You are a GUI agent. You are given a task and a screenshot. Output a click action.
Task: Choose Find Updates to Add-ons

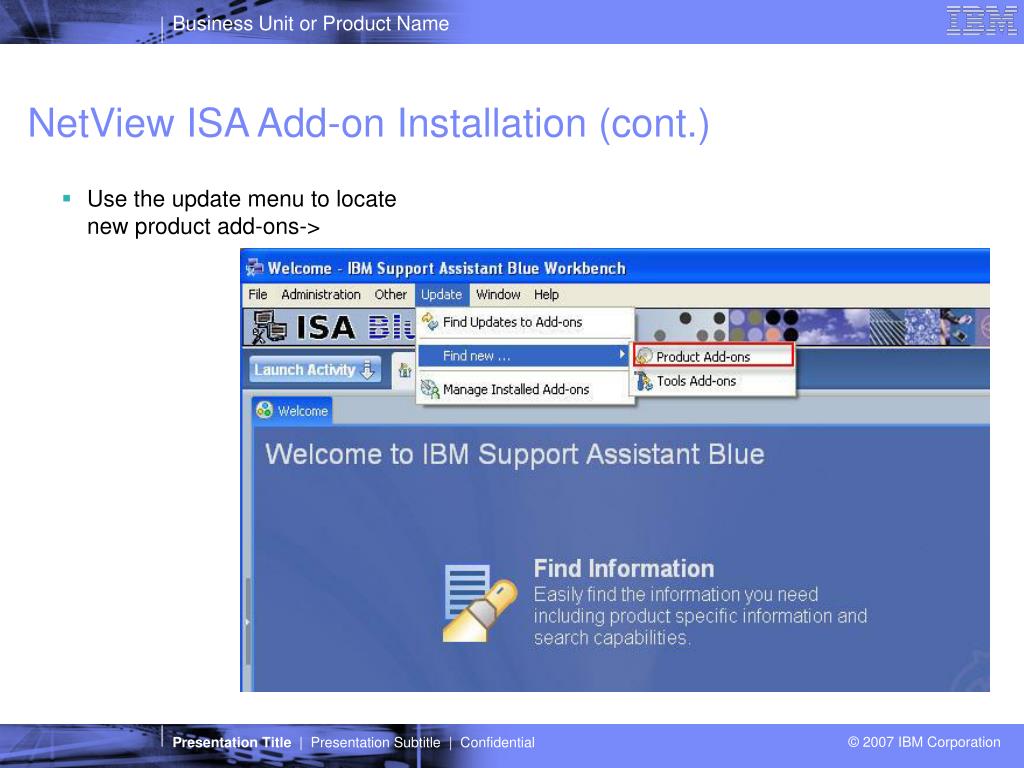(x=525, y=322)
